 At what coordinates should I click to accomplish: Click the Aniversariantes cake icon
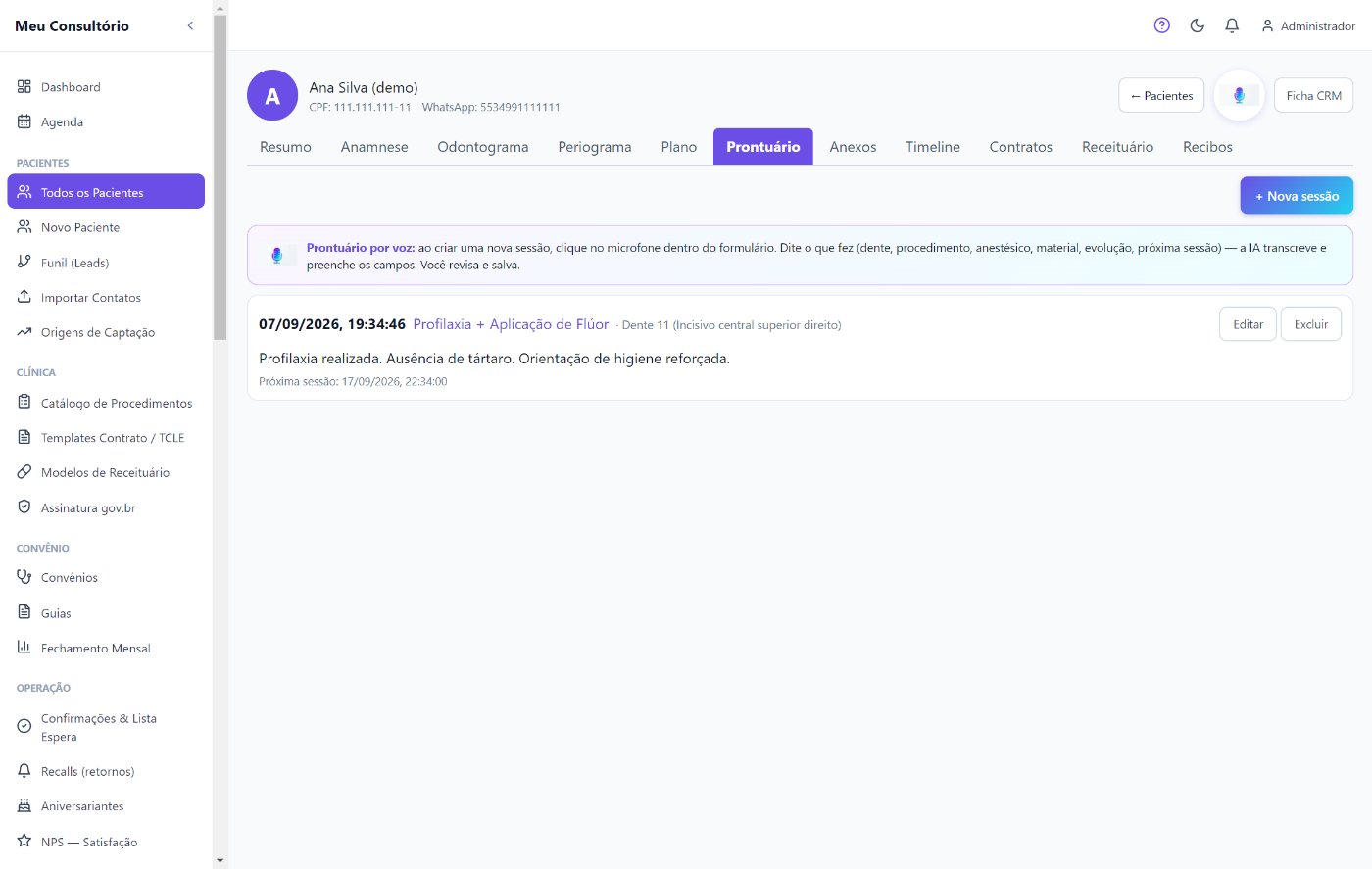(x=24, y=805)
